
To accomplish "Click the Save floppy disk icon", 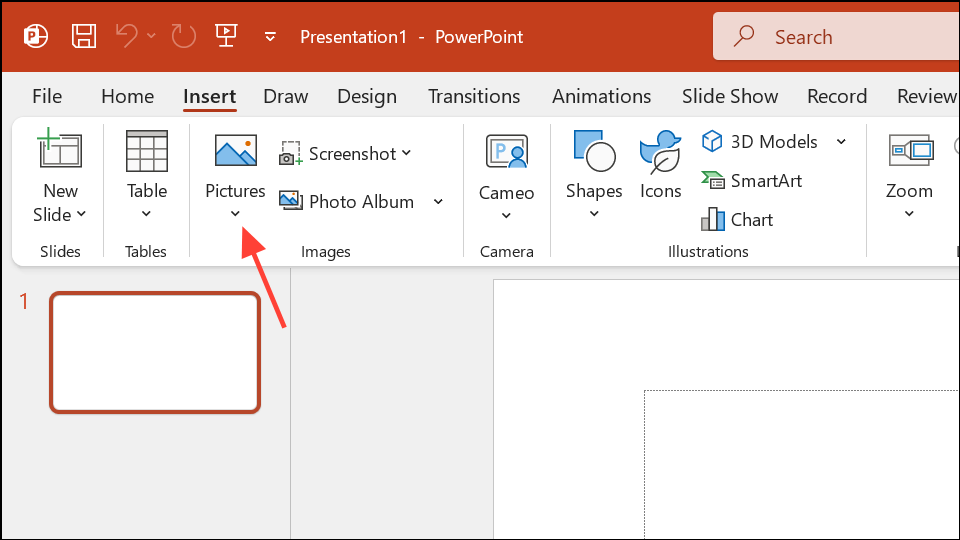I will click(83, 36).
